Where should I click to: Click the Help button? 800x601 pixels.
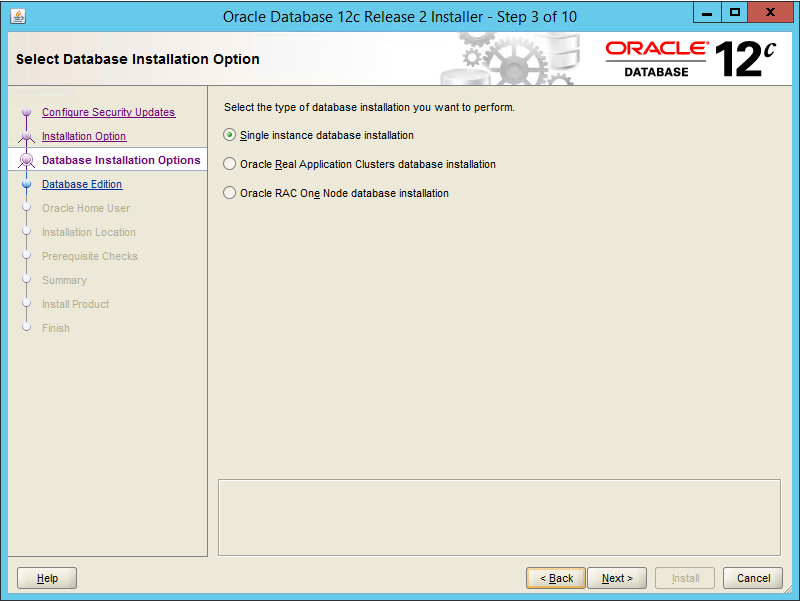pyautogui.click(x=47, y=578)
